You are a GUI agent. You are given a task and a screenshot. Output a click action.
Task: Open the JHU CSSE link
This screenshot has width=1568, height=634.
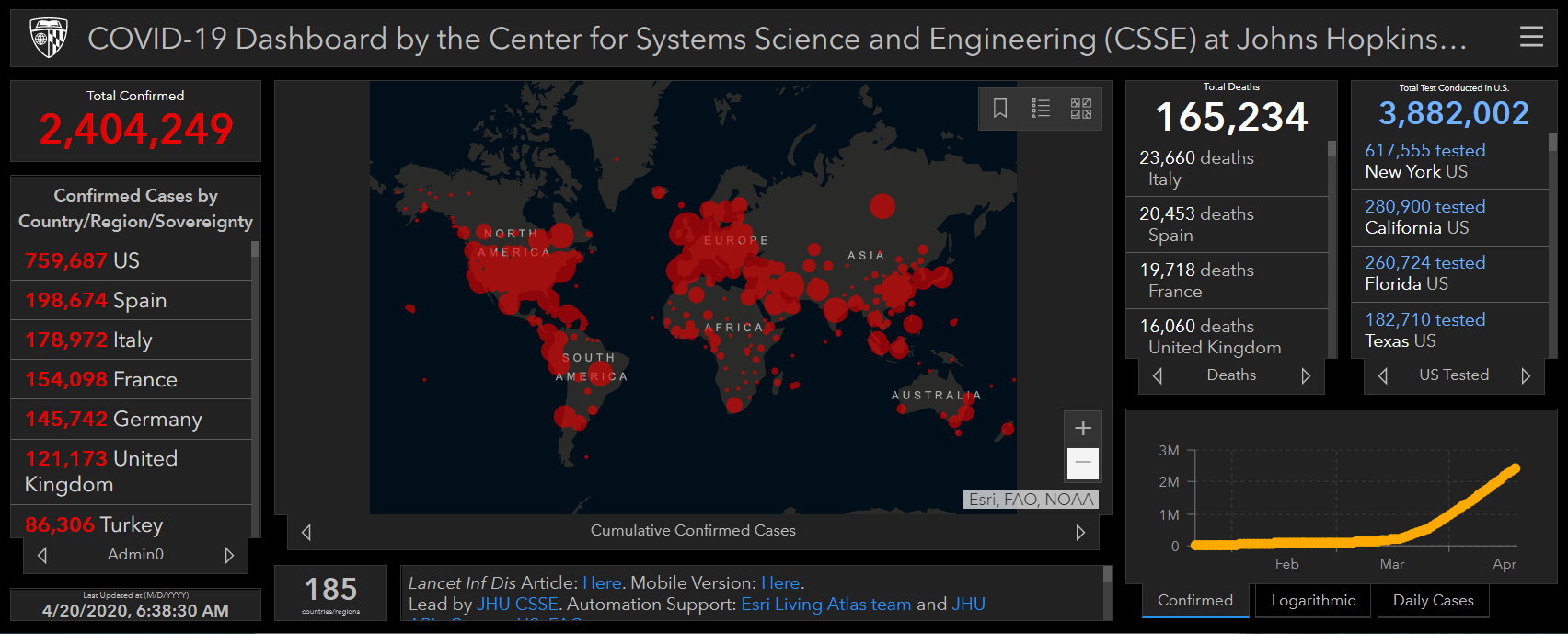pos(517,604)
